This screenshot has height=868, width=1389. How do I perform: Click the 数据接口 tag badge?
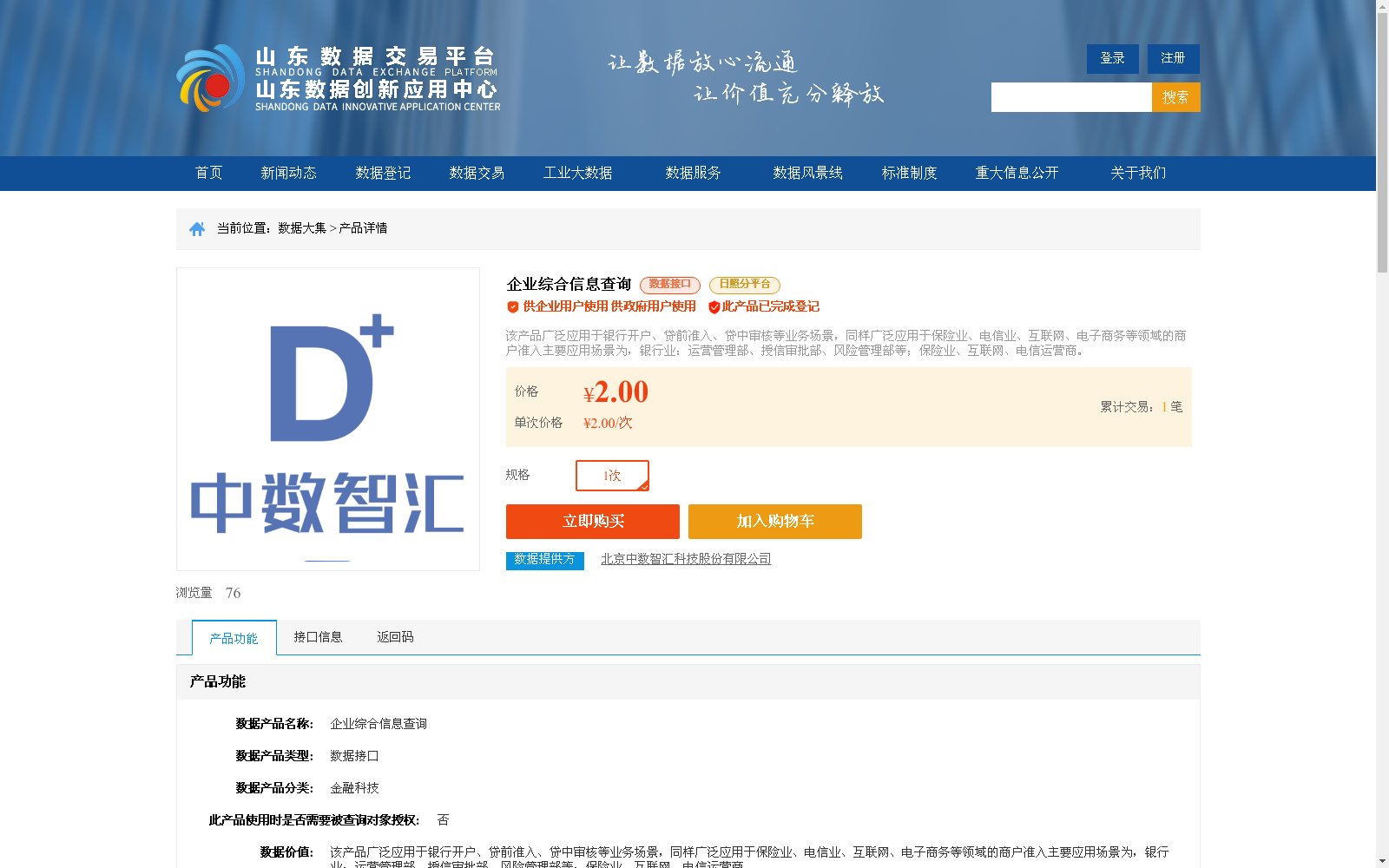point(670,285)
